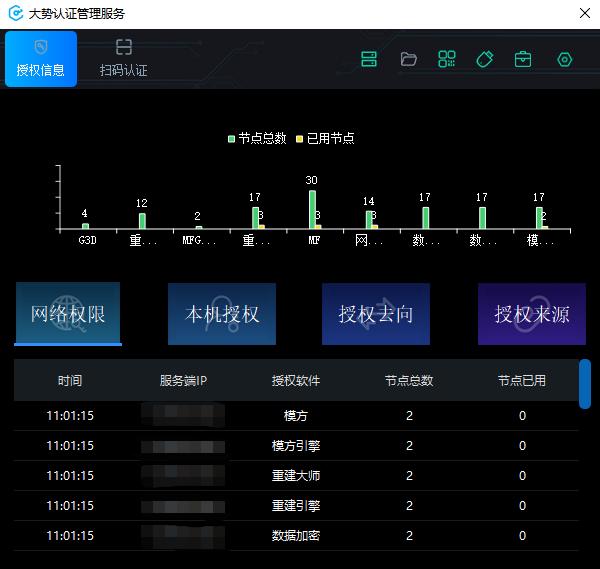600x569 pixels.
Task: Click the 节点已用 column header
Action: [522, 380]
